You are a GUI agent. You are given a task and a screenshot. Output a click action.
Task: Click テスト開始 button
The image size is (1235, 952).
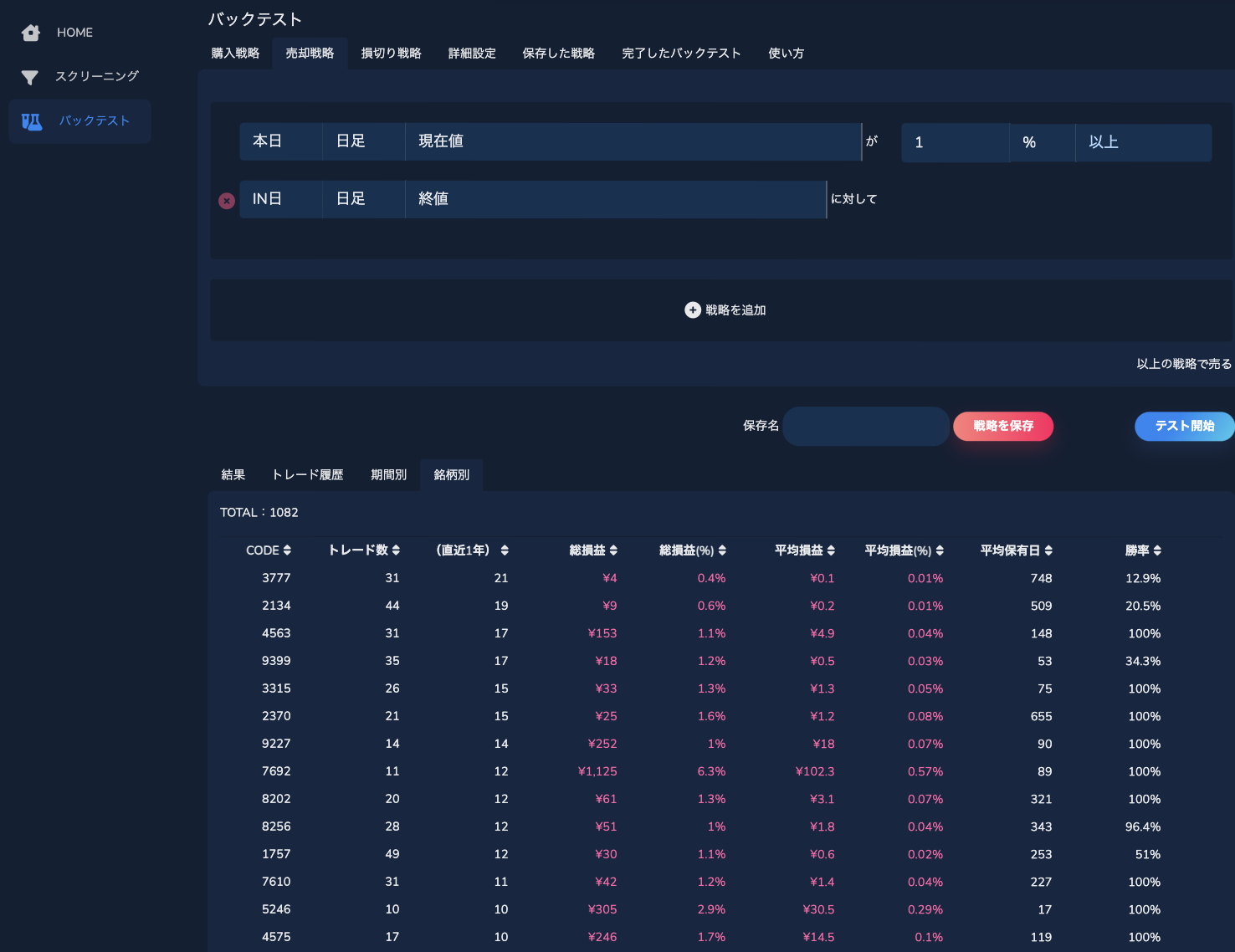click(x=1185, y=427)
